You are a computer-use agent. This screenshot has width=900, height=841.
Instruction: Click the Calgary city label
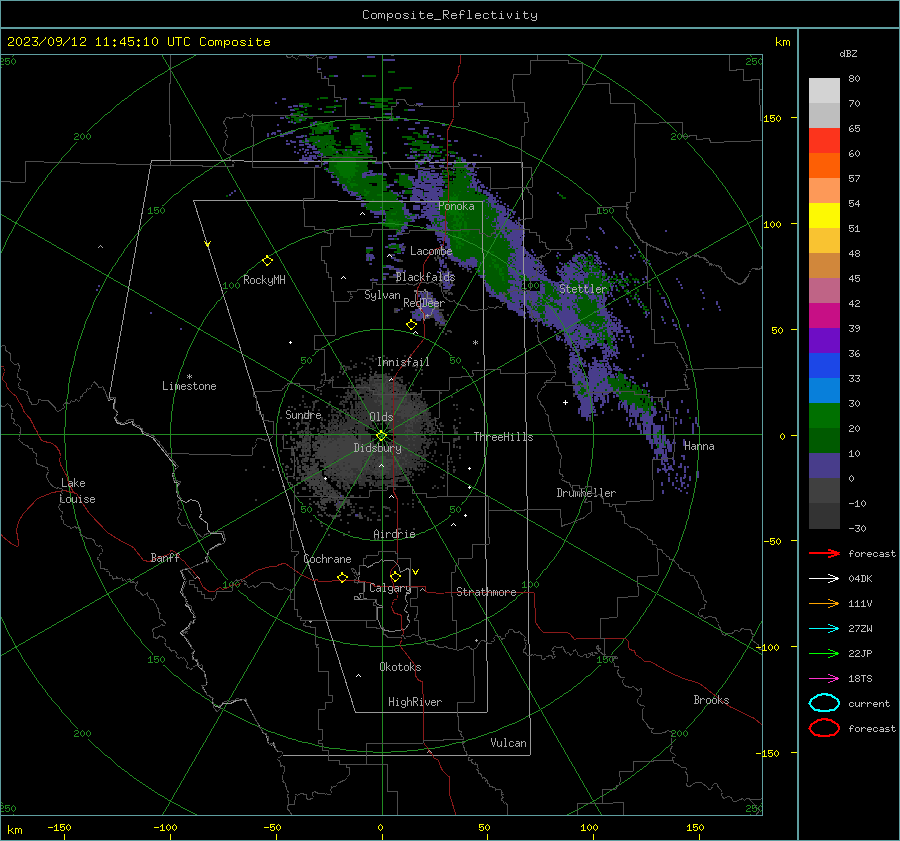(390, 588)
